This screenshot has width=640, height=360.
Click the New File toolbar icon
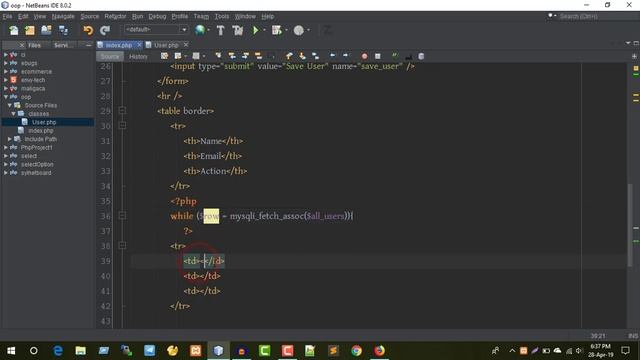(13, 30)
